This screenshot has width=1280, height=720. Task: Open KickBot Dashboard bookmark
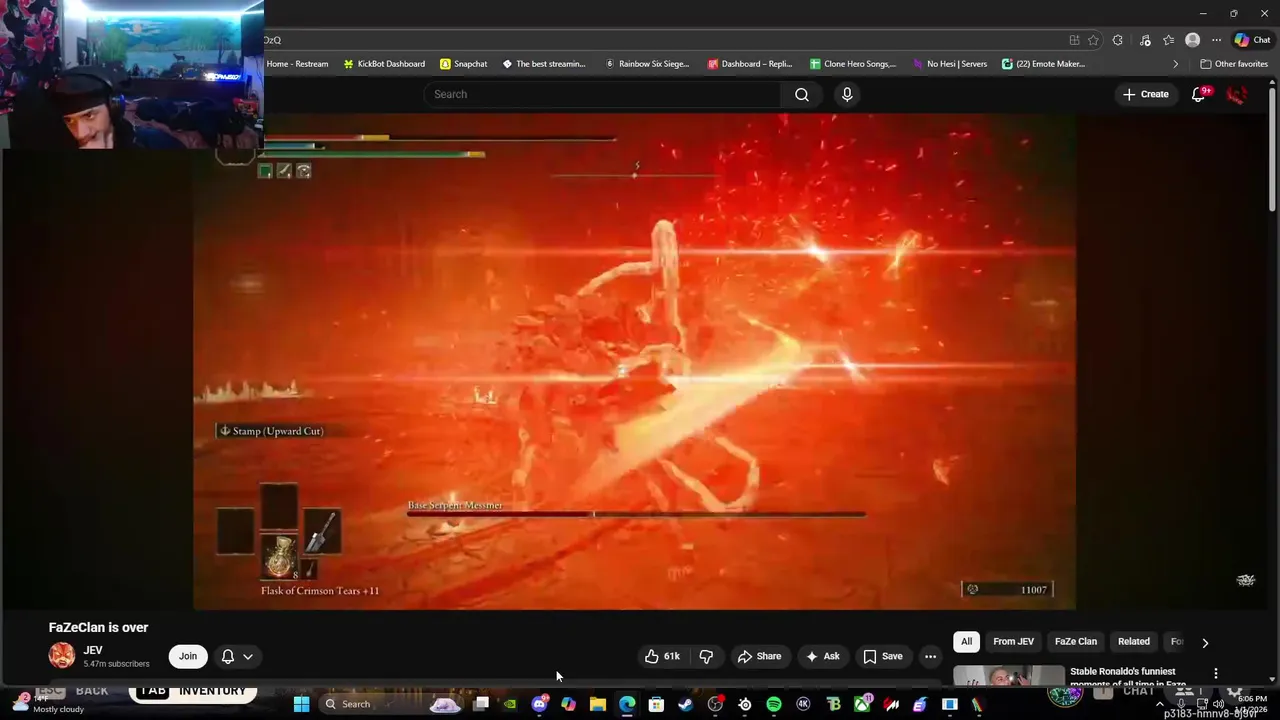(x=384, y=64)
